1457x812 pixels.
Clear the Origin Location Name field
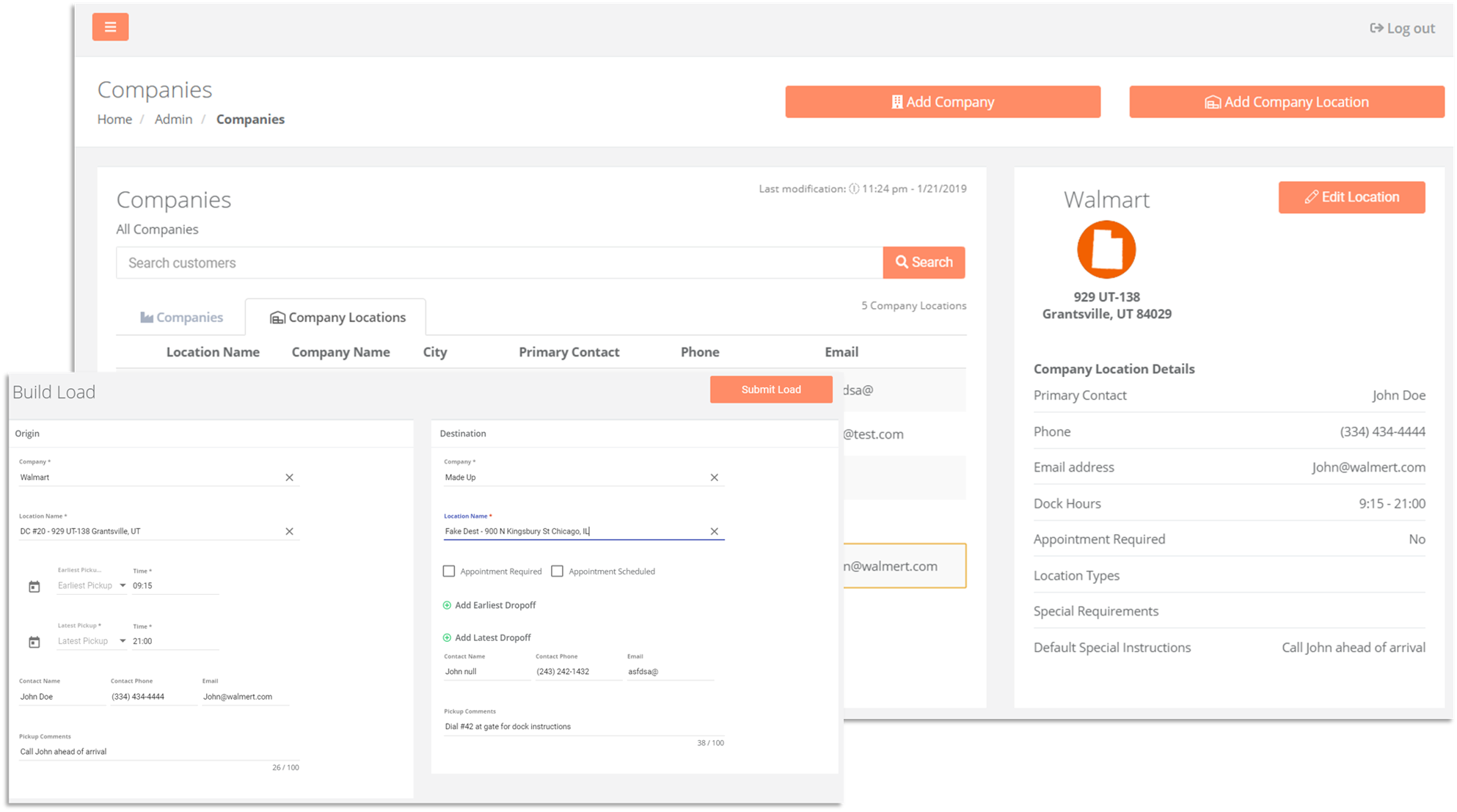tap(288, 531)
